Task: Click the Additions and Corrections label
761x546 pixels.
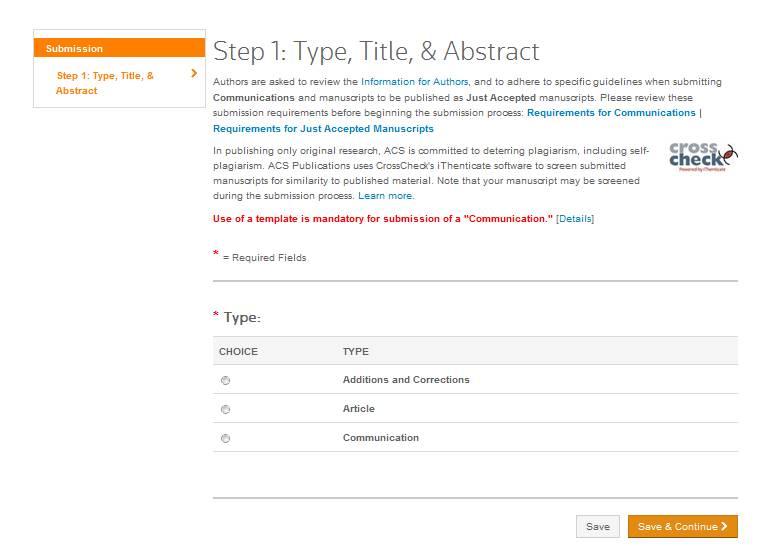Action: (x=406, y=380)
